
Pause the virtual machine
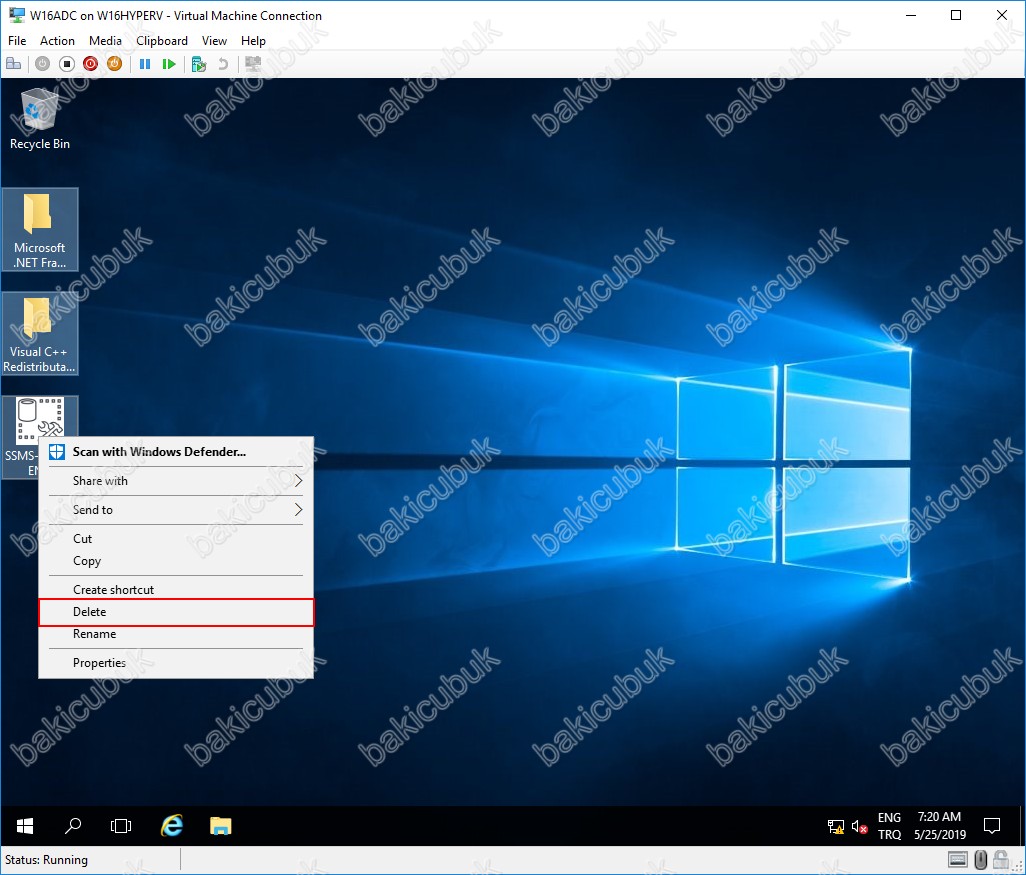pyautogui.click(x=145, y=63)
